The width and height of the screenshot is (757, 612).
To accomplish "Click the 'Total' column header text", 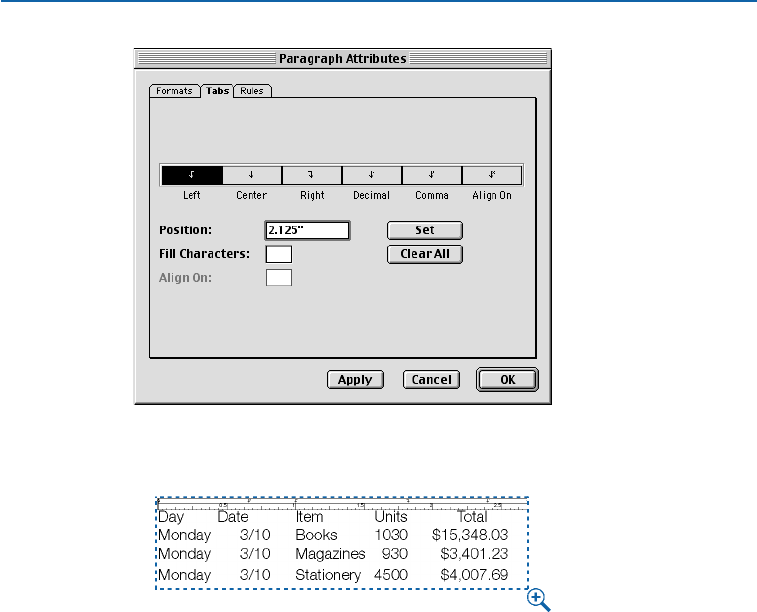I will click(x=472, y=517).
